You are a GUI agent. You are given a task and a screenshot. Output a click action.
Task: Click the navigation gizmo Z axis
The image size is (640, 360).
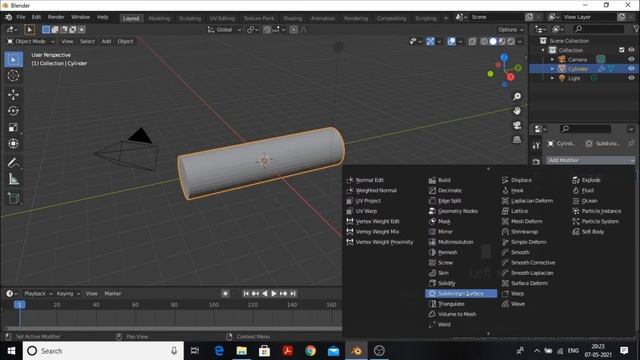[504, 58]
